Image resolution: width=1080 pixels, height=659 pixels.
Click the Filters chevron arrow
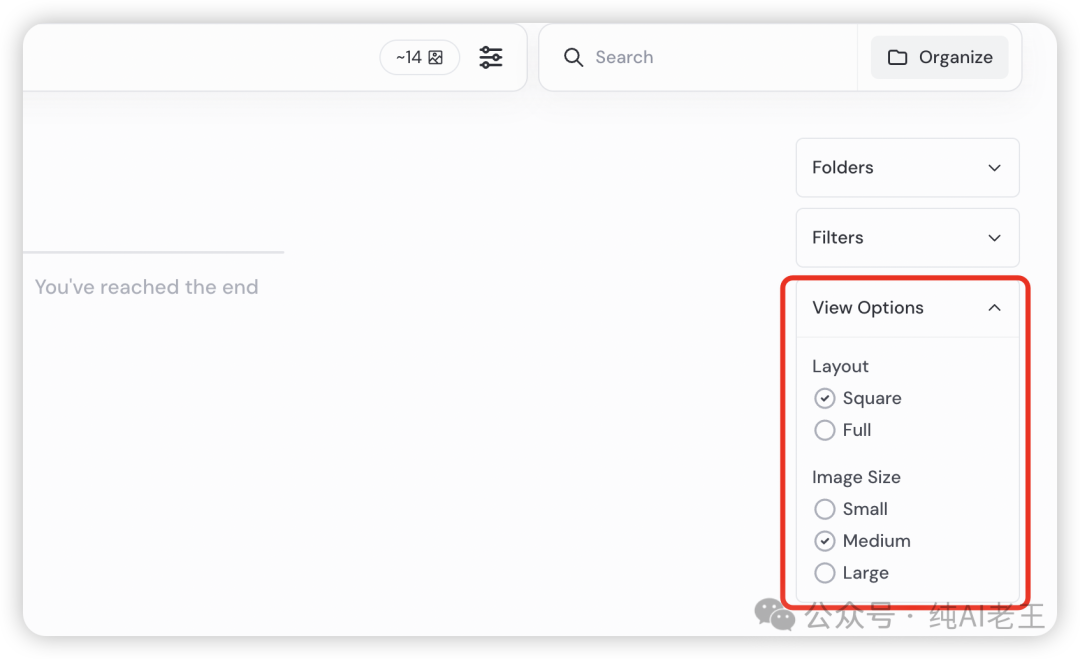(x=994, y=238)
